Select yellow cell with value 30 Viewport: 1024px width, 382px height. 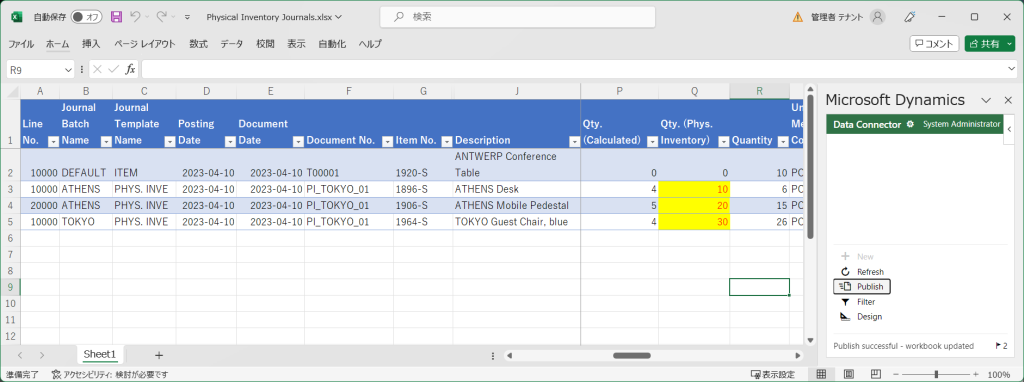click(694, 221)
